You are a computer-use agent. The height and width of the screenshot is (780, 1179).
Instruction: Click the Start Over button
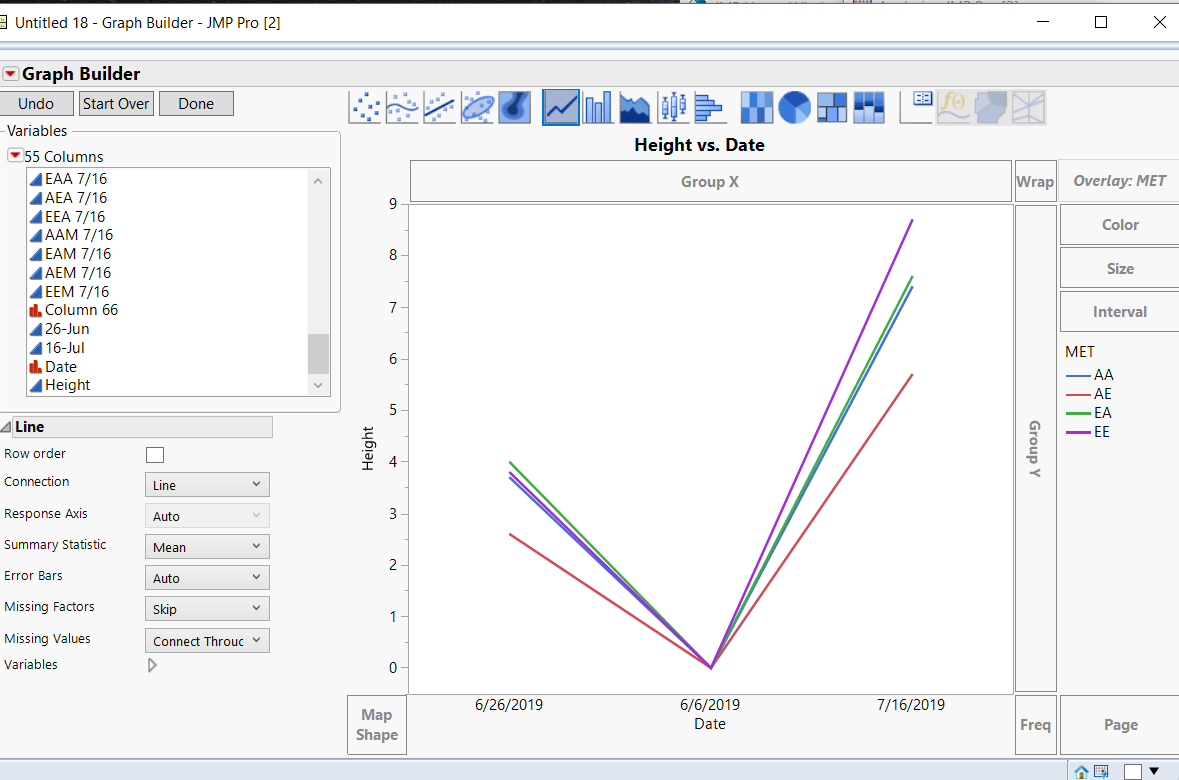(116, 104)
